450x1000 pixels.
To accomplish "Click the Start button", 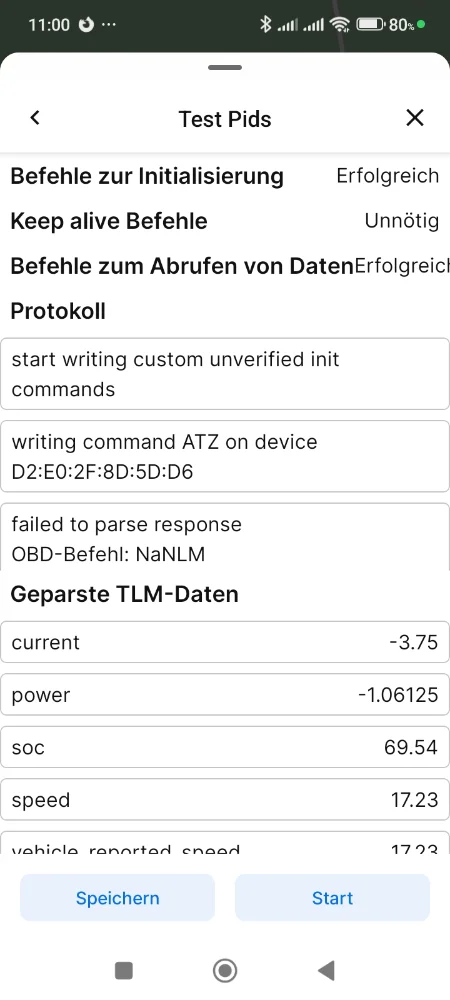I will pyautogui.click(x=332, y=898).
